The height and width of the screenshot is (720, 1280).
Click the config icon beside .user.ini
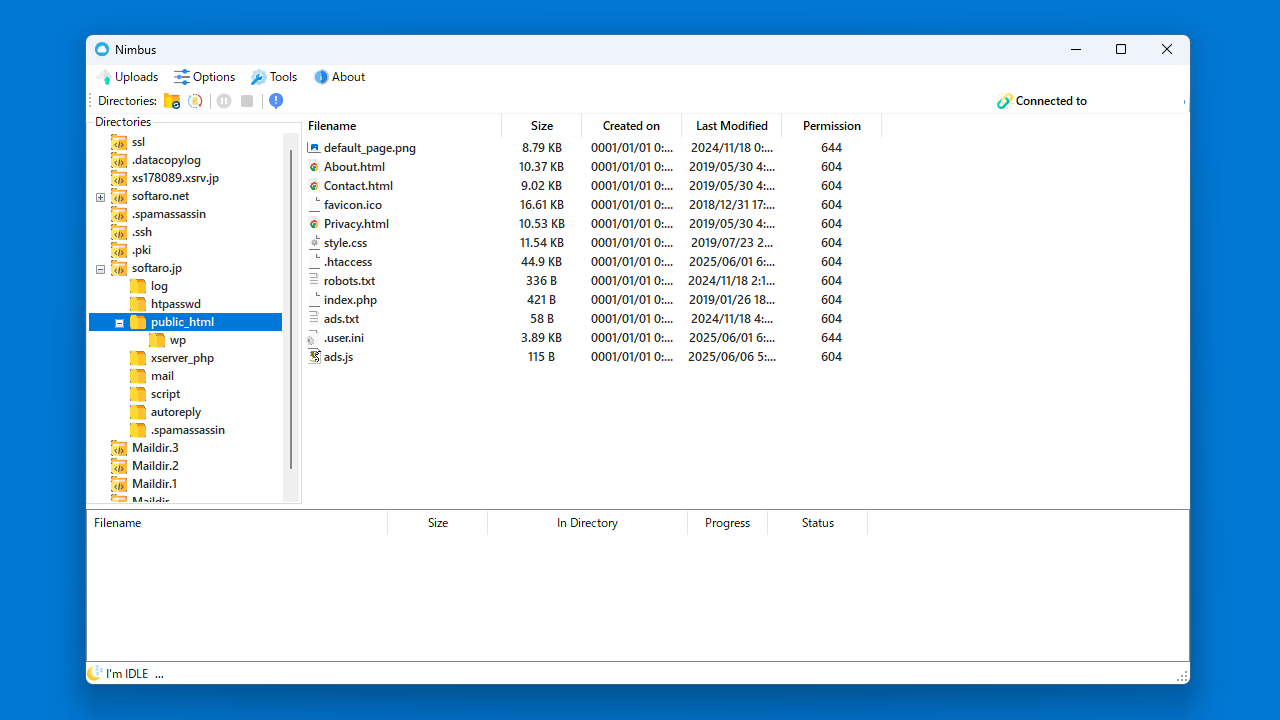313,338
